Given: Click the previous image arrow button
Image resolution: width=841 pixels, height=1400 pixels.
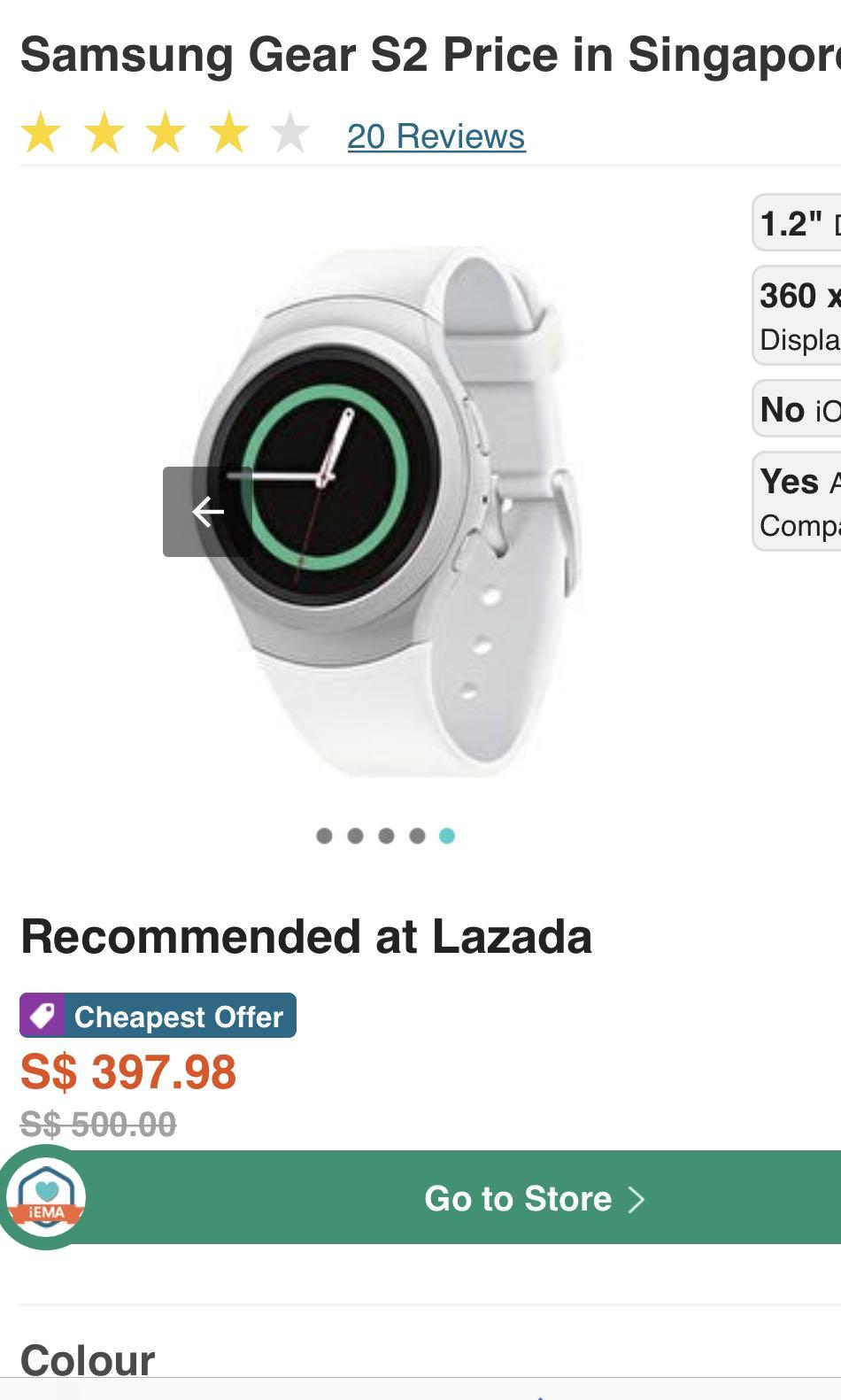Looking at the screenshot, I should [x=207, y=512].
